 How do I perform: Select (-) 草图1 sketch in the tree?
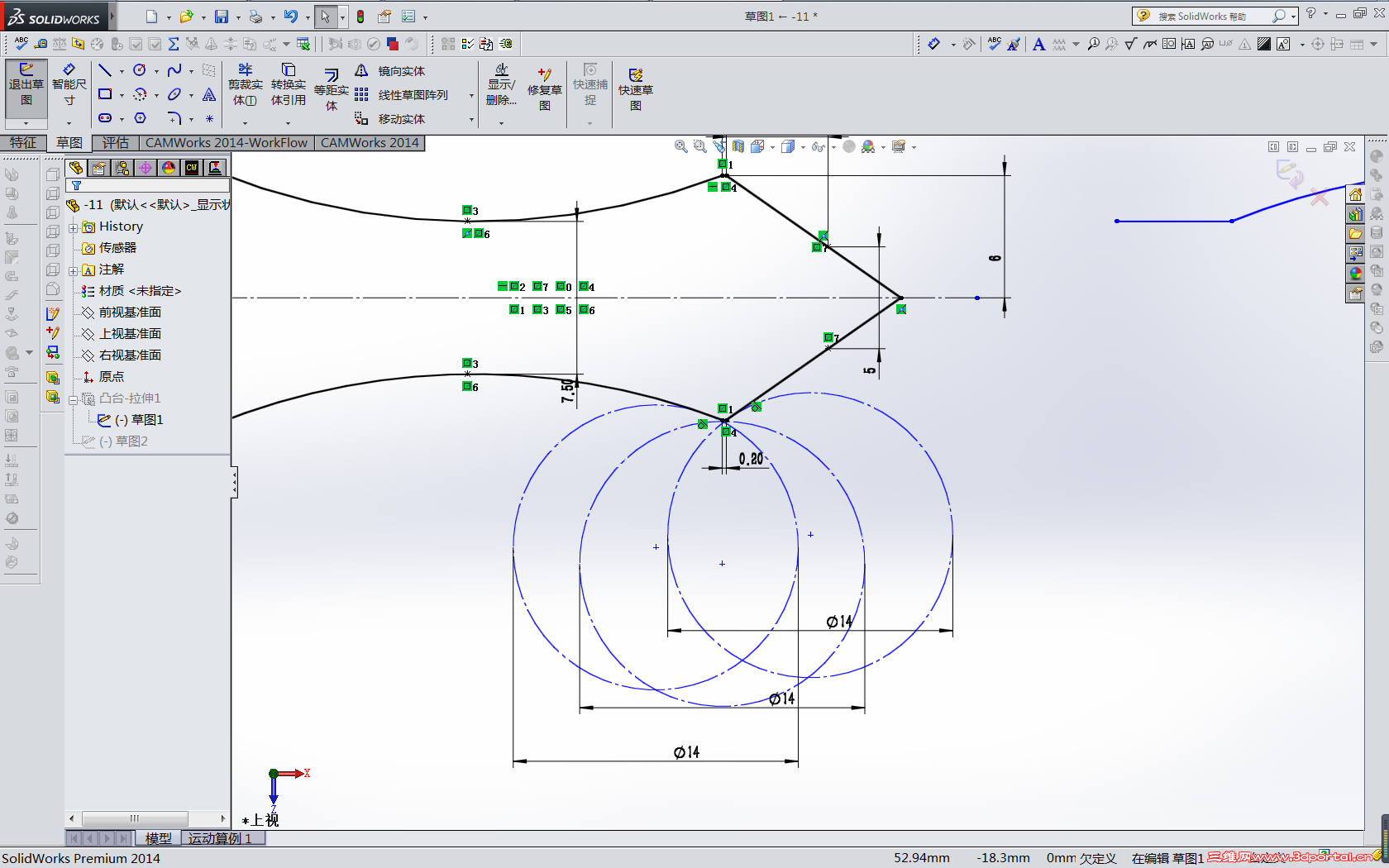point(131,420)
